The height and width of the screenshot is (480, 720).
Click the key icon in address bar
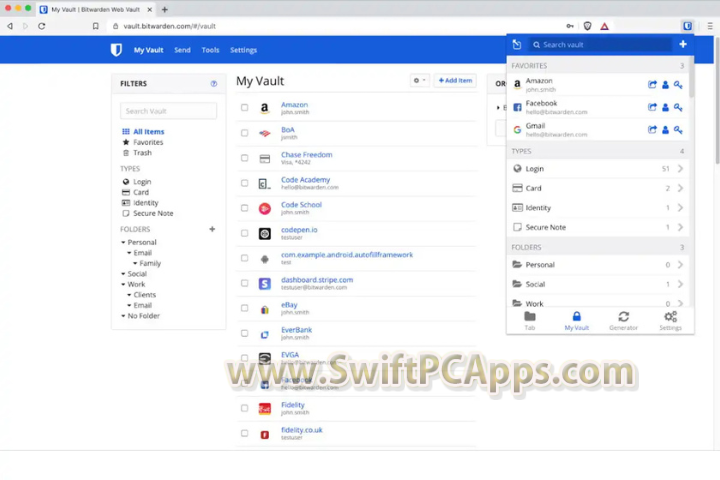point(570,26)
